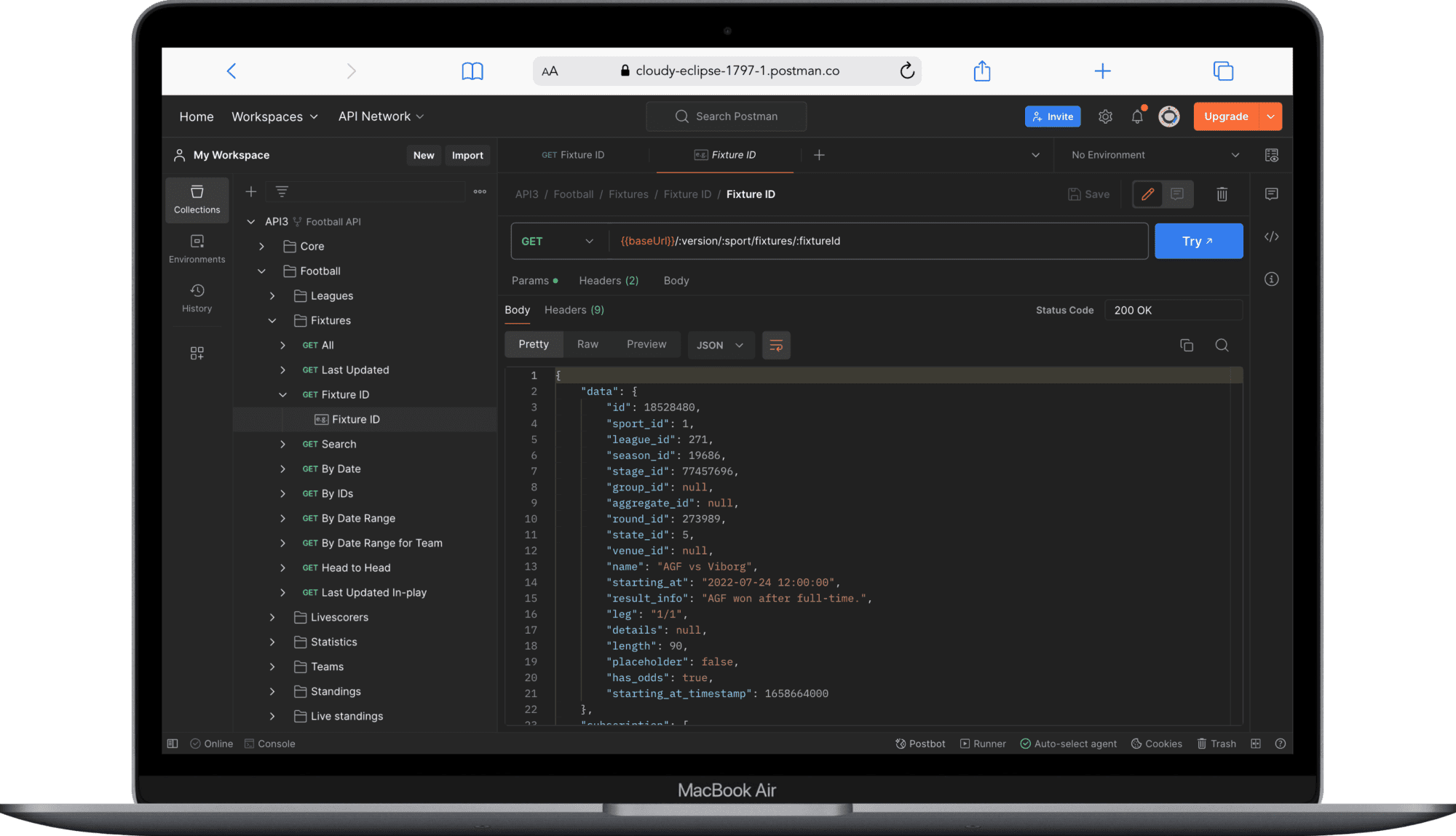Search the response with magnifier icon
Image resolution: width=1456 pixels, height=836 pixels.
(1222, 345)
